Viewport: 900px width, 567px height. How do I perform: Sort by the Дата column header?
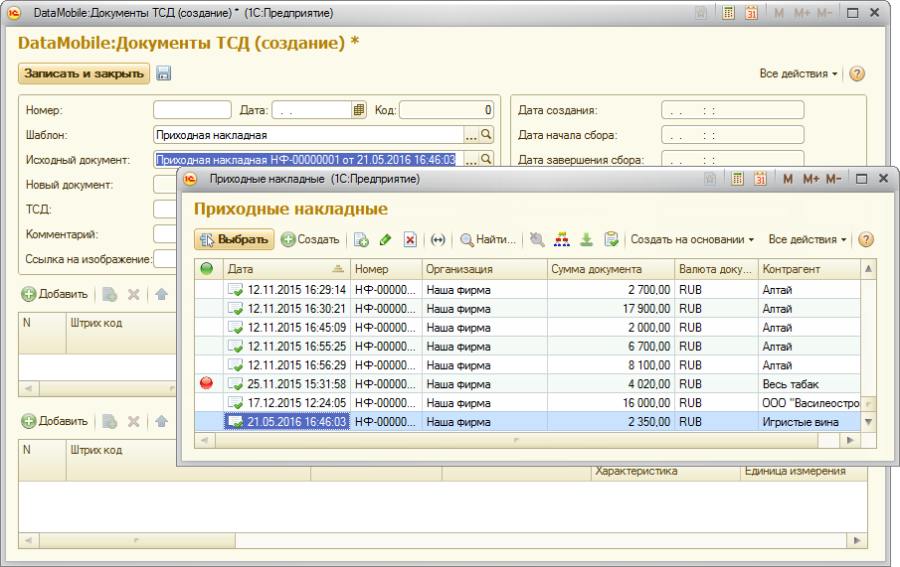286,269
